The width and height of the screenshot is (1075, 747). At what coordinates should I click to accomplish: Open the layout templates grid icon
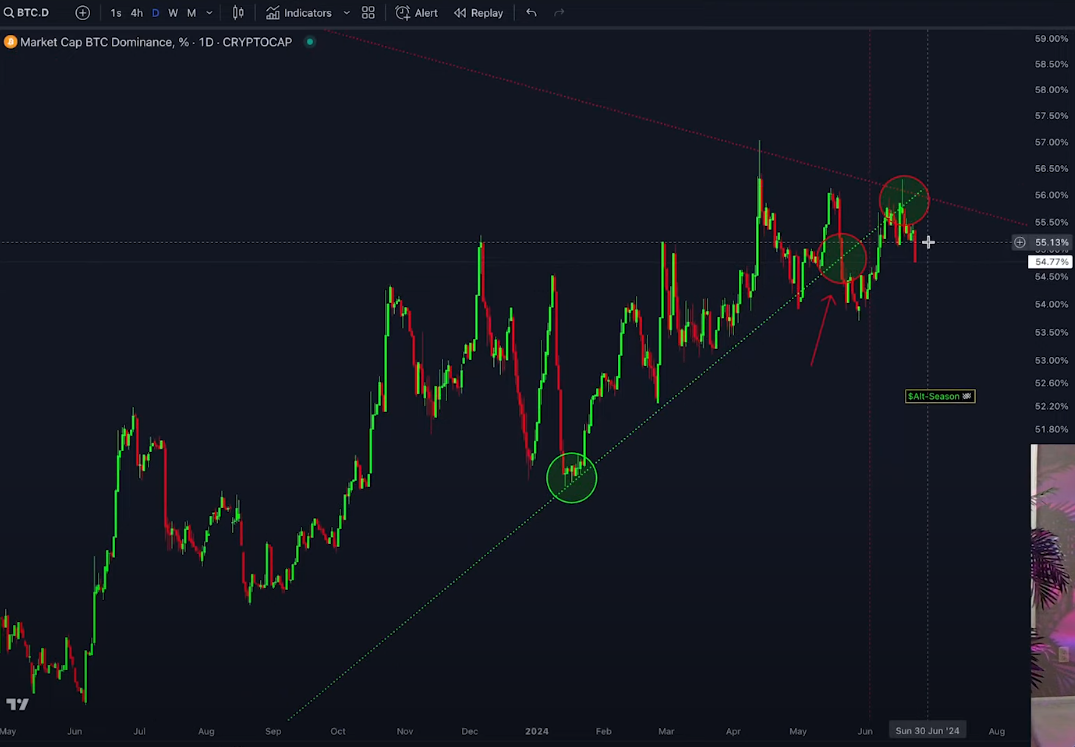(368, 13)
